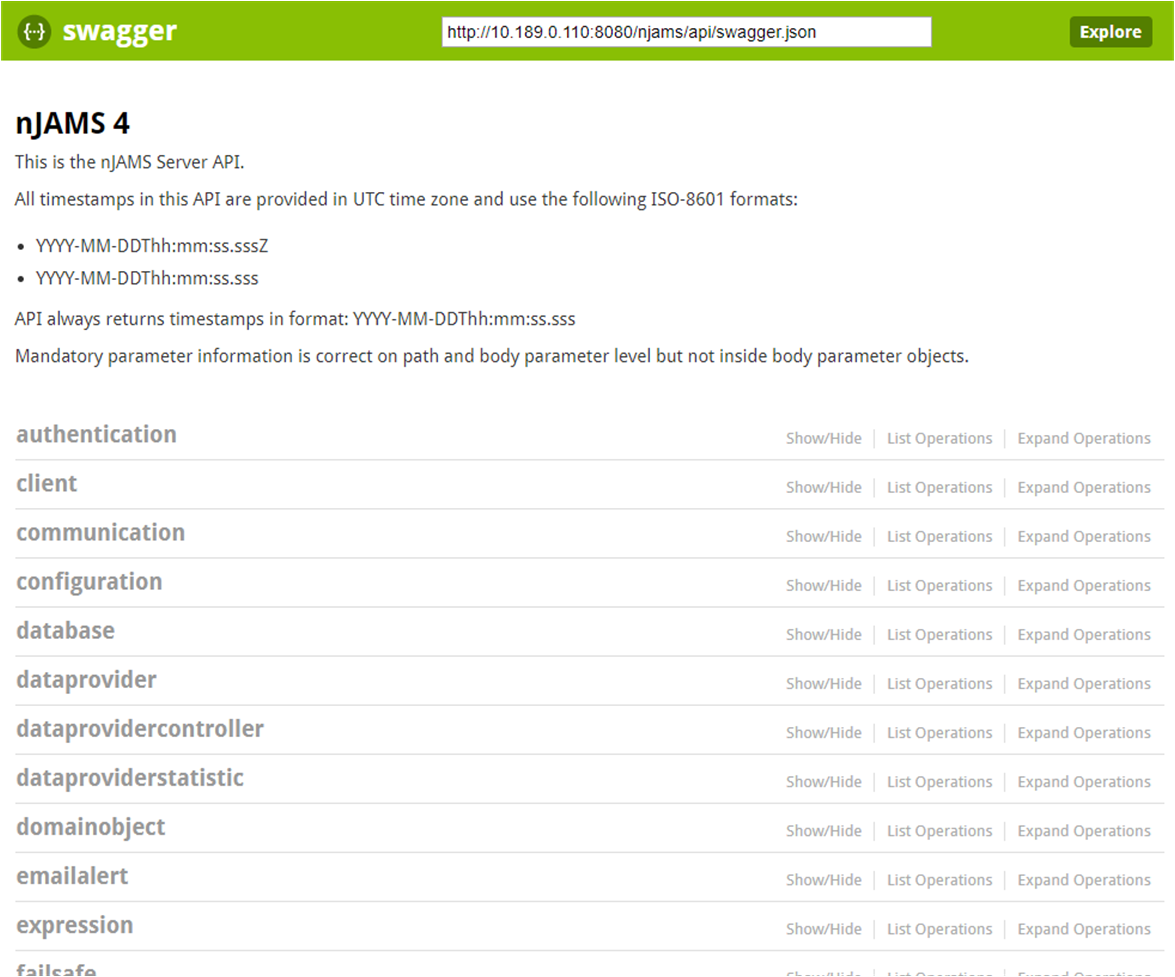Click the "API always returns timestamps" sentence
This screenshot has width=1175, height=977.
click(295, 319)
